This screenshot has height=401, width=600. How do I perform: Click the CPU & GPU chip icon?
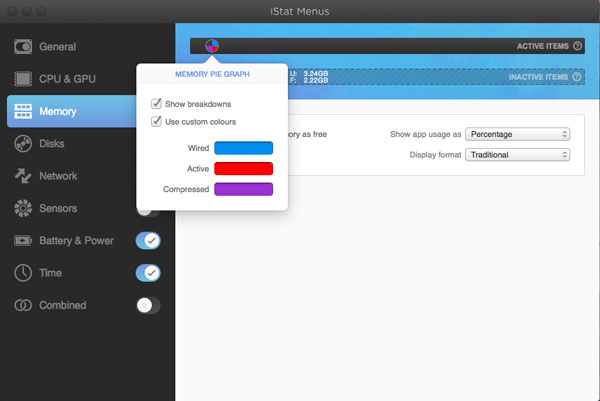(23, 79)
